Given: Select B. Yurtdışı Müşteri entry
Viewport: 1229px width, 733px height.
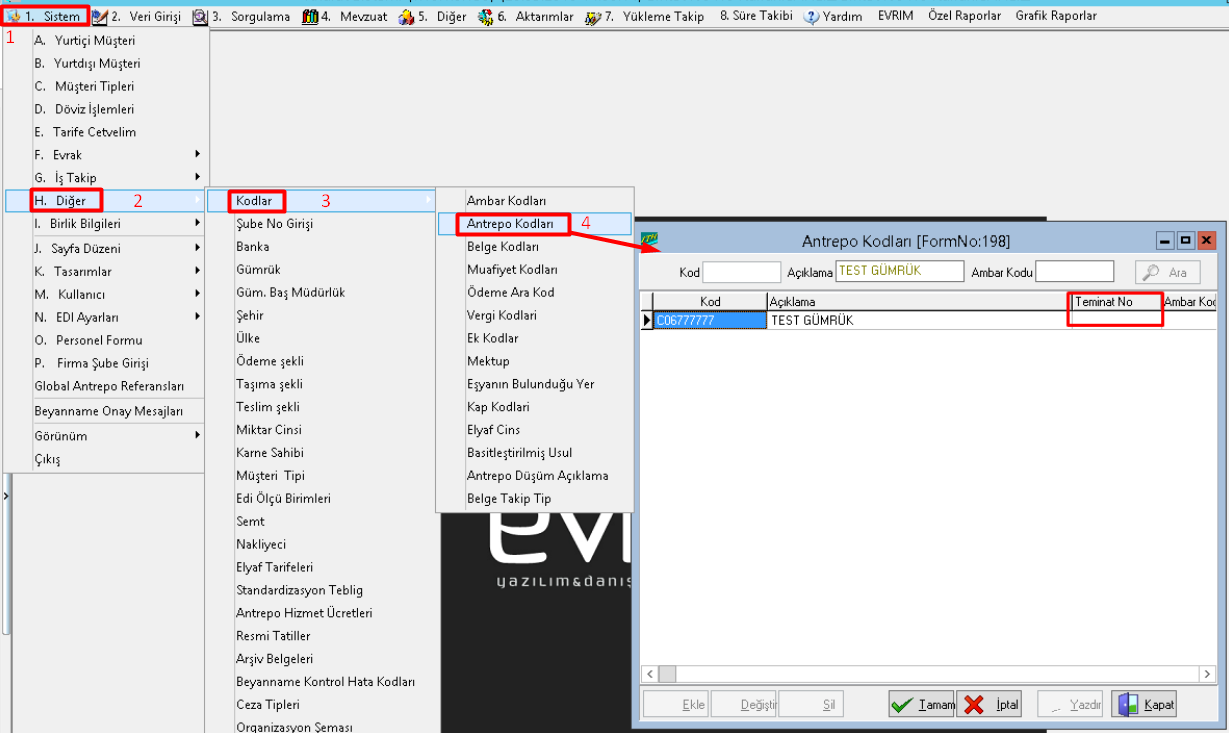Looking at the screenshot, I should 106,63.
